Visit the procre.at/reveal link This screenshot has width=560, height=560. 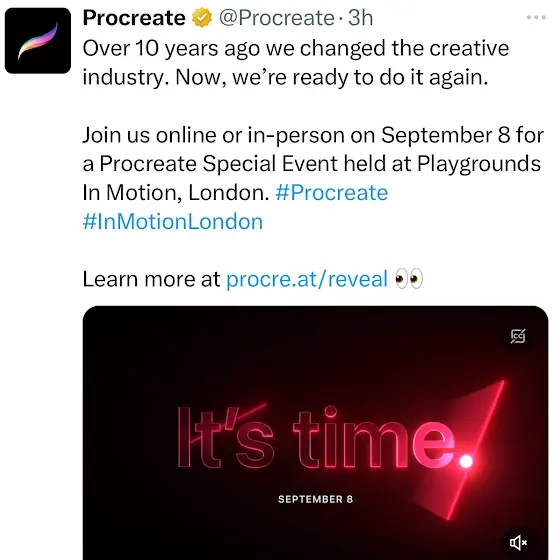pos(307,279)
